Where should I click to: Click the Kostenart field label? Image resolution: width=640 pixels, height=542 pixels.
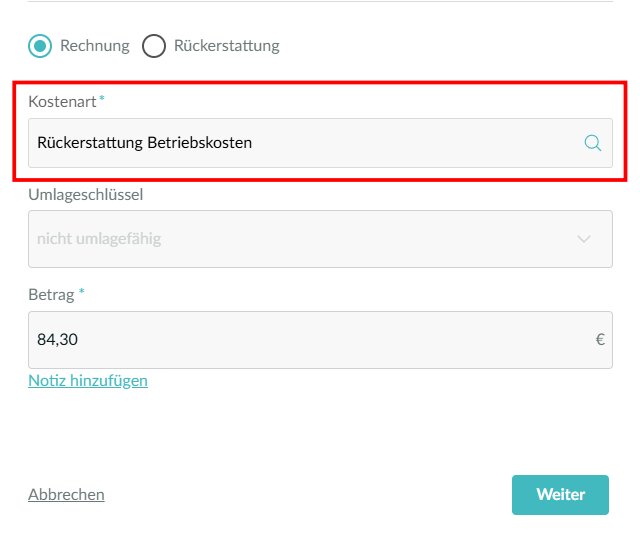click(62, 102)
